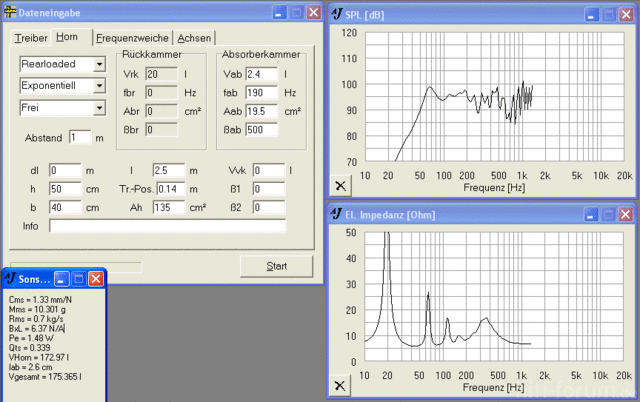Screen dimensions: 640x402
Task: Click the Dateneingabe window title bar icon
Action: click(x=9, y=12)
